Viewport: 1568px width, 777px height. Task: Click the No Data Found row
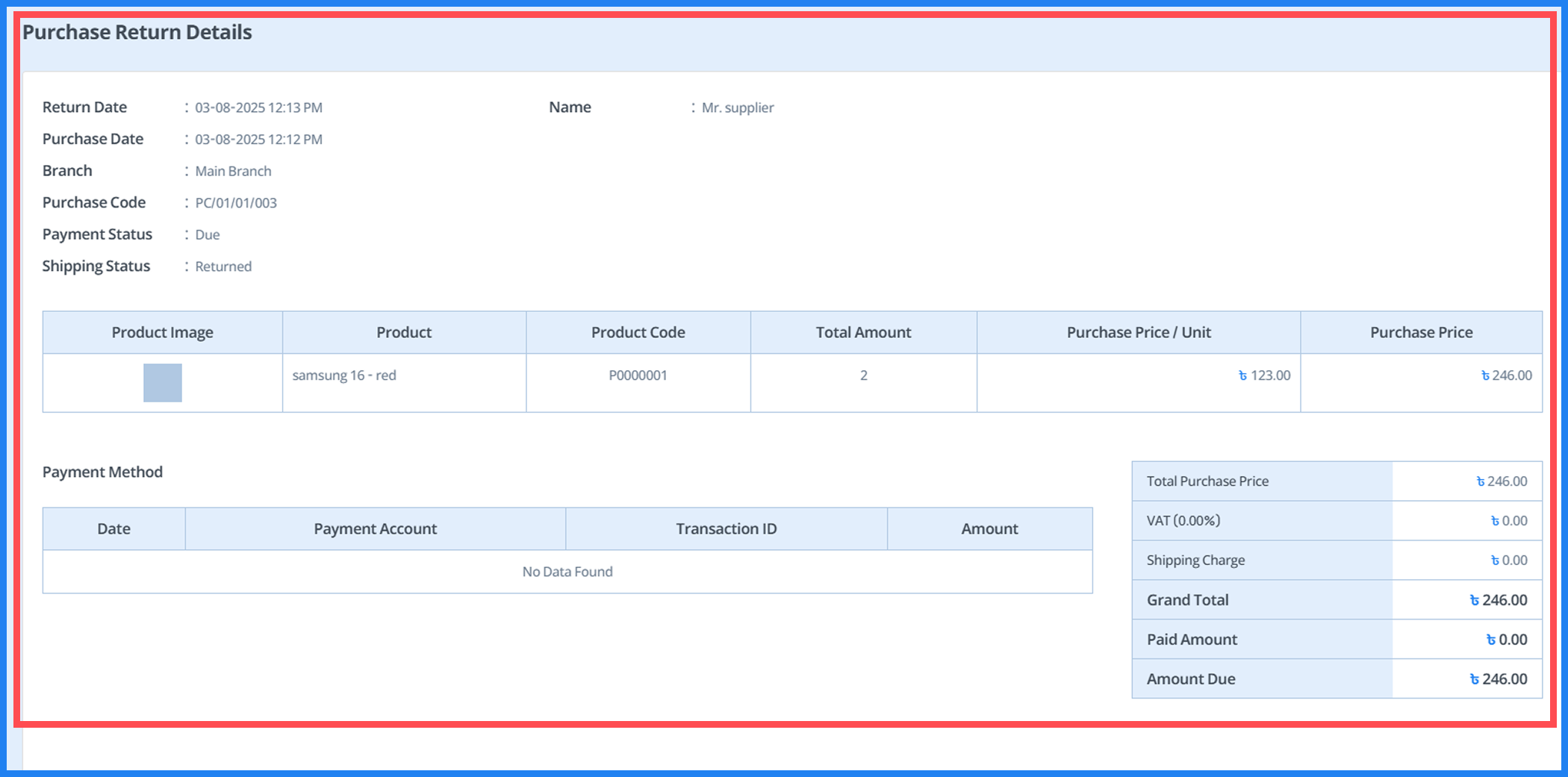tap(567, 572)
